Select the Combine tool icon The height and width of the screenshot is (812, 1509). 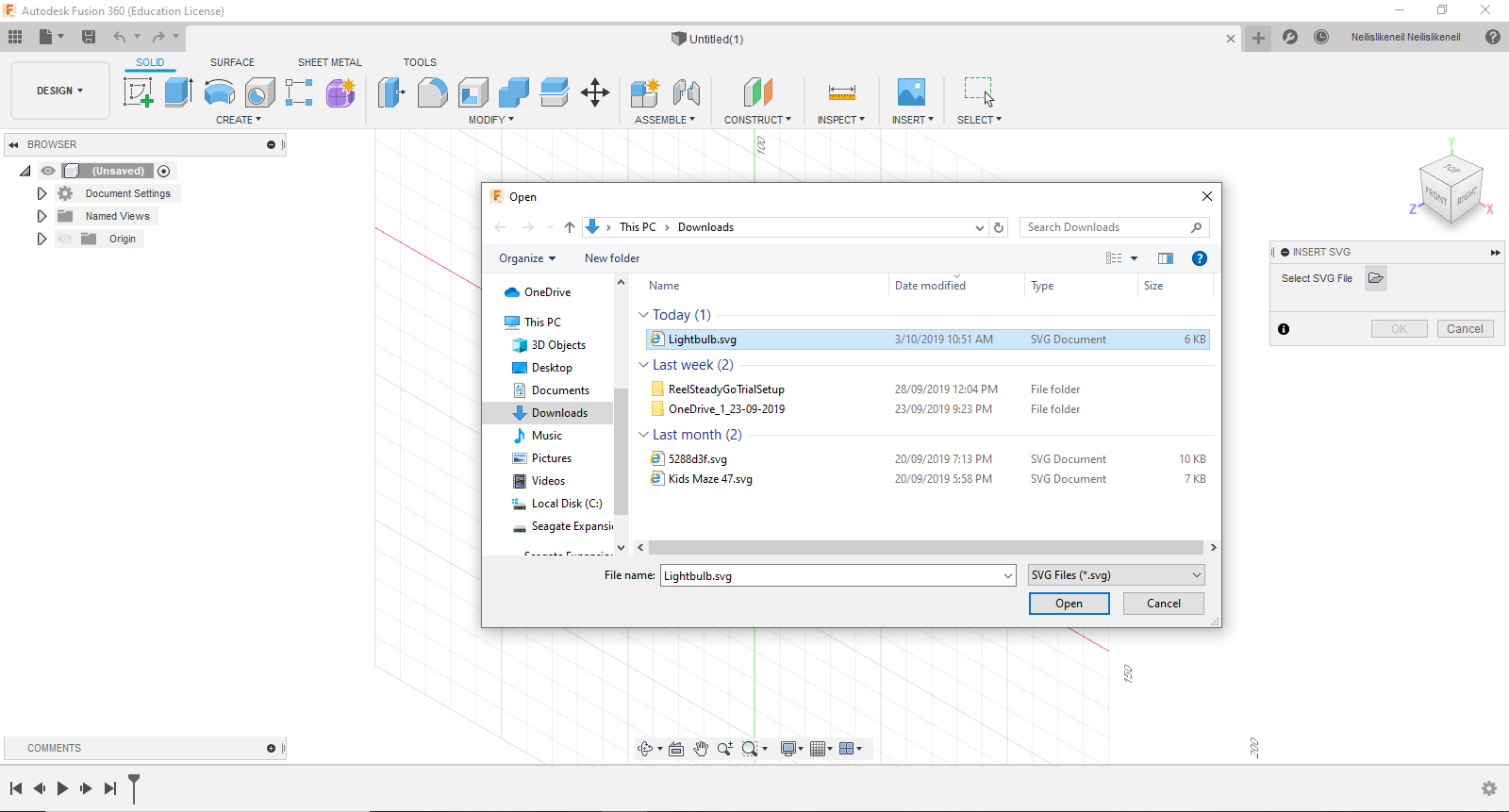(514, 92)
